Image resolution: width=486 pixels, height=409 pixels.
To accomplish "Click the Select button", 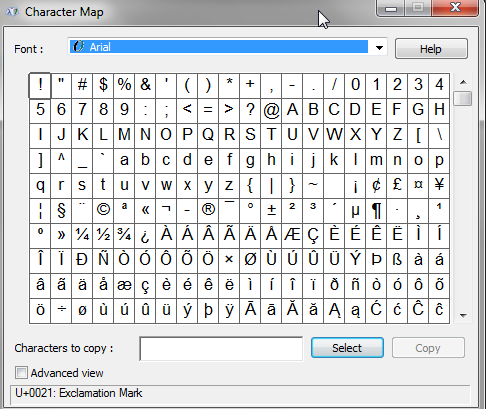I will (347, 348).
